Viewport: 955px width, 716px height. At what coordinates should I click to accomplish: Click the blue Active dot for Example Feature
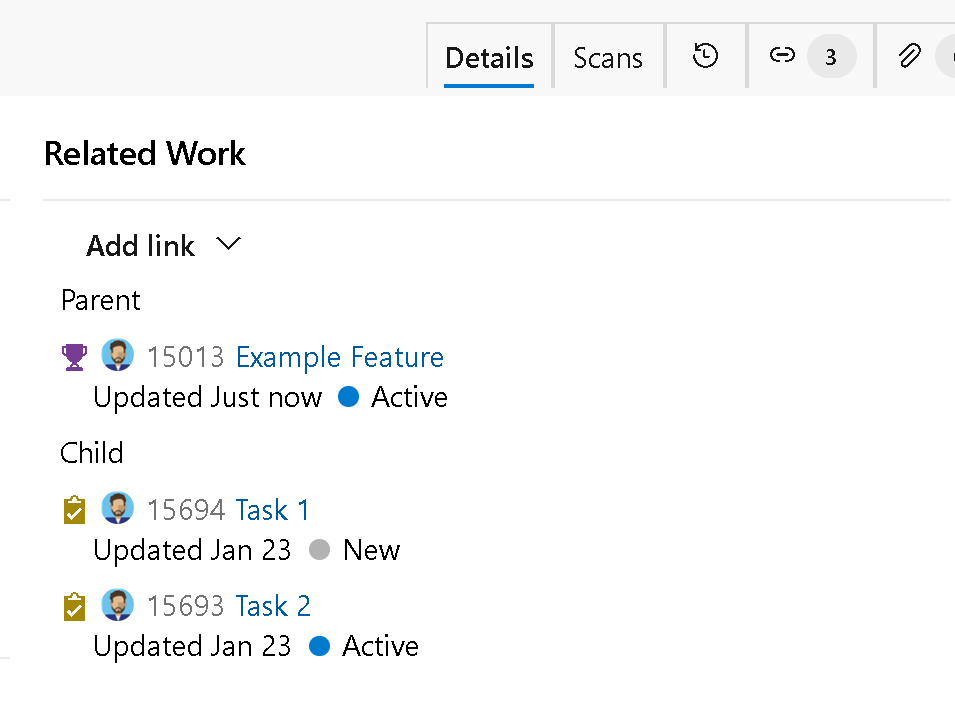(348, 396)
